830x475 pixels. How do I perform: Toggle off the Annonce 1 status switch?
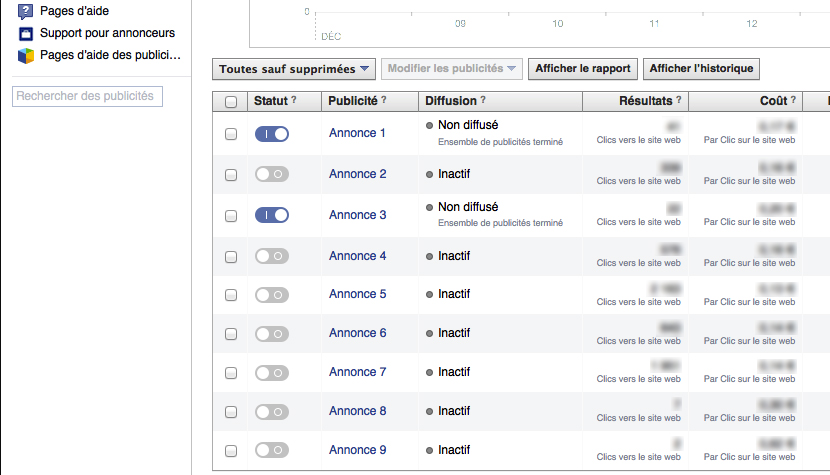click(x=272, y=134)
